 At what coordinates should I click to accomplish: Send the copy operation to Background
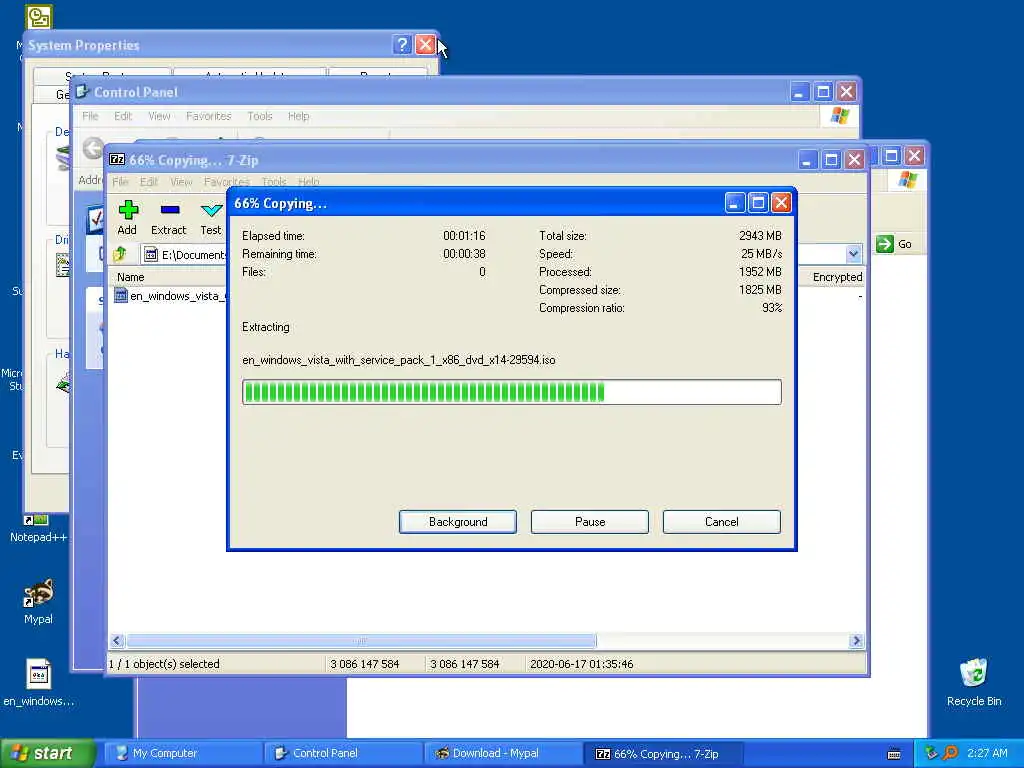click(x=458, y=522)
